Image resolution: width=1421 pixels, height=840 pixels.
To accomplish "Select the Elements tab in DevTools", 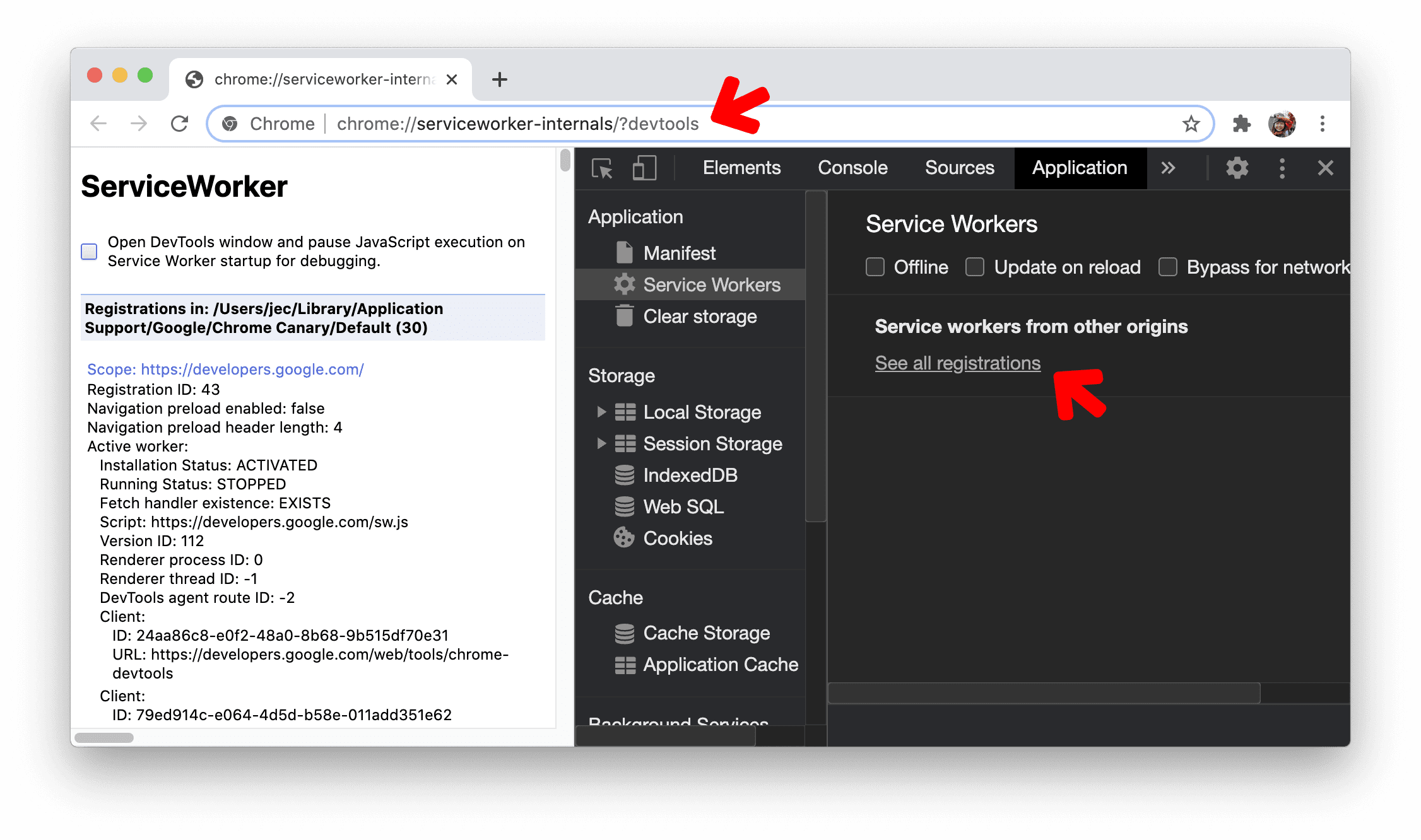I will (739, 168).
